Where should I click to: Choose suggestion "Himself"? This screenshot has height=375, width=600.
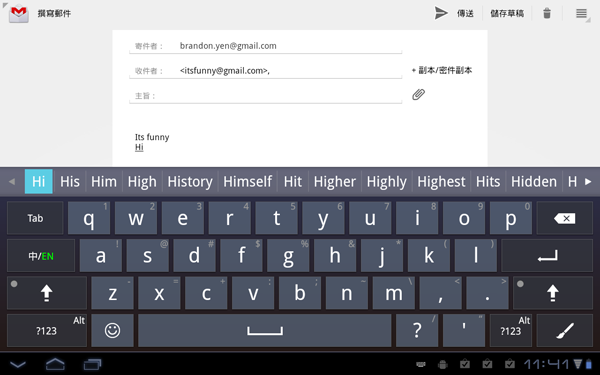248,181
